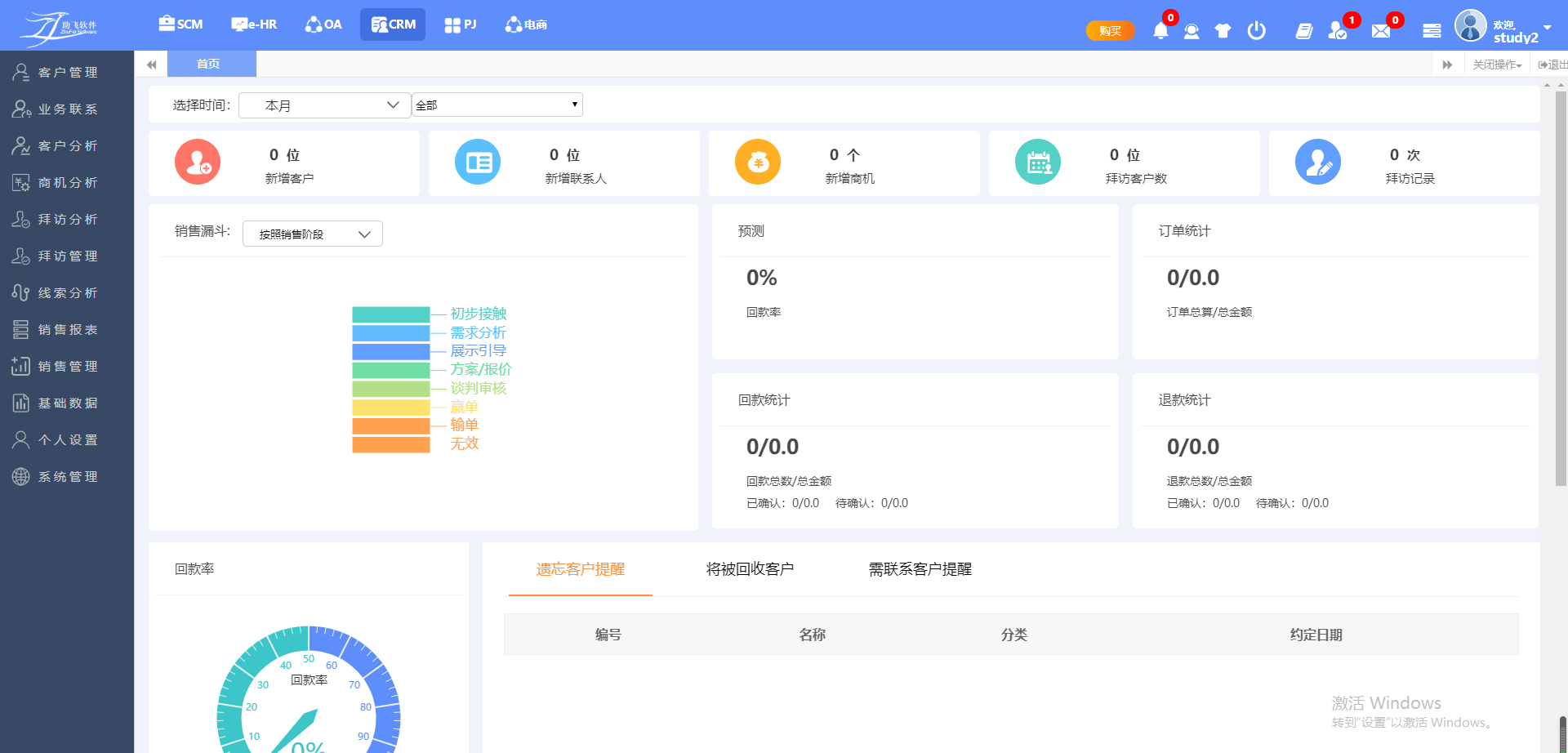Open the mail envelope icon
1568x753 pixels.
[1381, 31]
